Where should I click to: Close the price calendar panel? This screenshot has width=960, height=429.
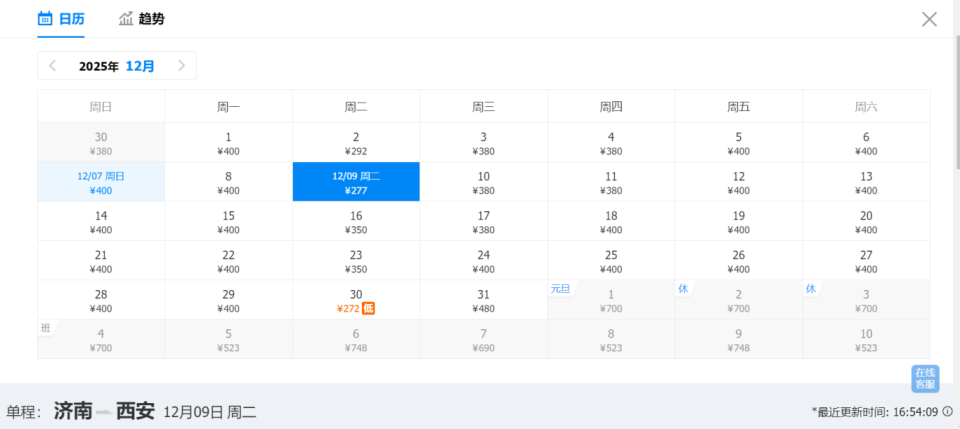929,19
